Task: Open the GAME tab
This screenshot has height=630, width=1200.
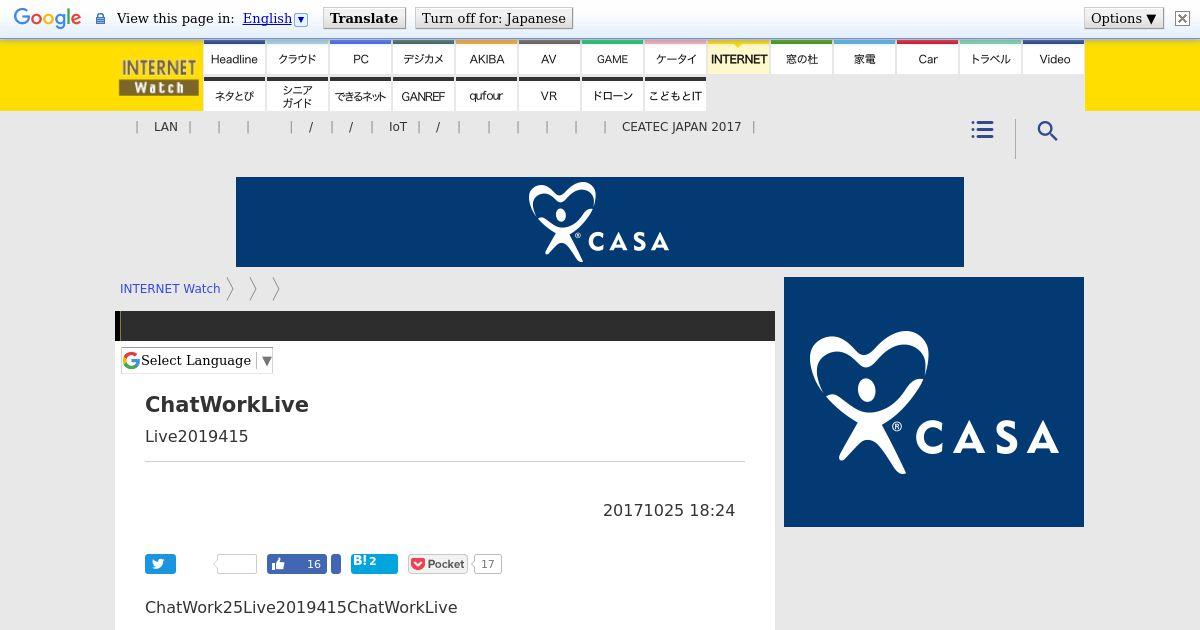Action: 612,59
